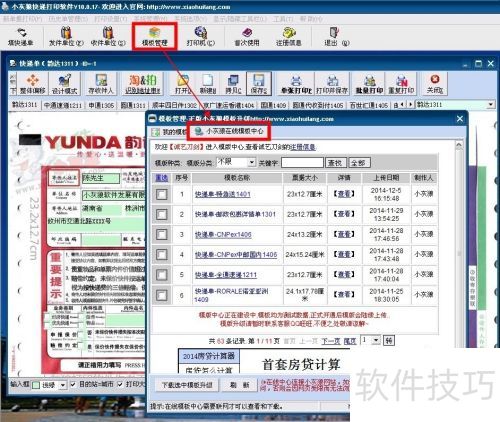
Task: Switch to 小灰狼在线模板中心 tab
Action: (x=230, y=131)
